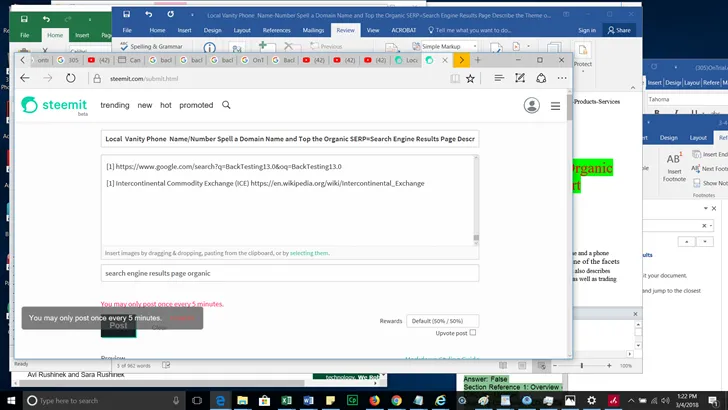
Task: Open Excel from the Windows taskbar
Action: 286,400
